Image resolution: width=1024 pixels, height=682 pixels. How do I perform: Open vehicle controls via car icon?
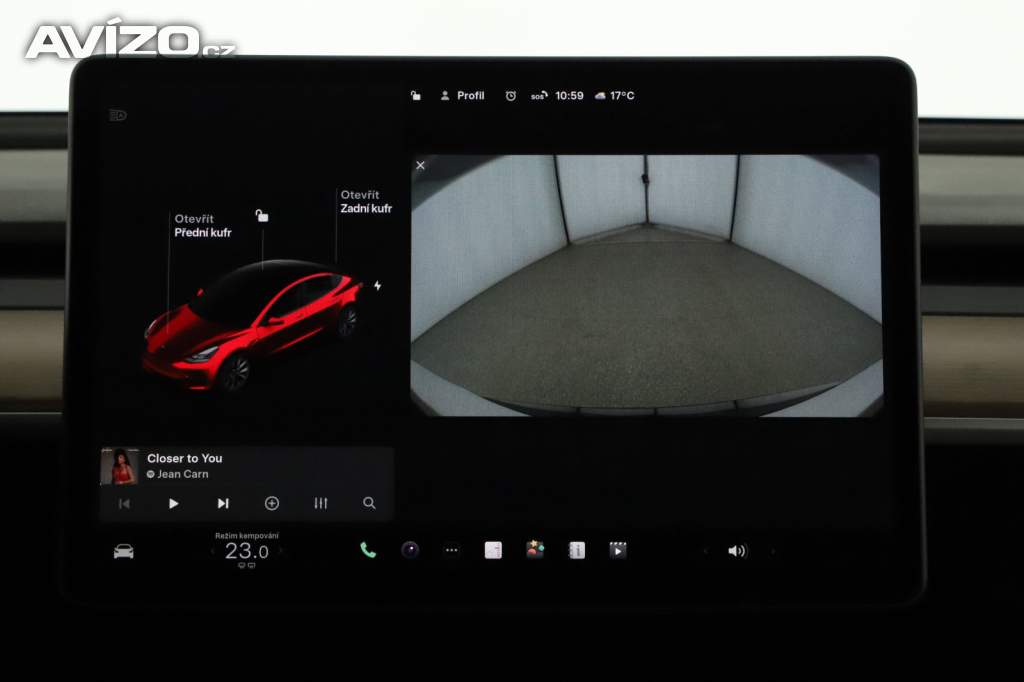124,551
